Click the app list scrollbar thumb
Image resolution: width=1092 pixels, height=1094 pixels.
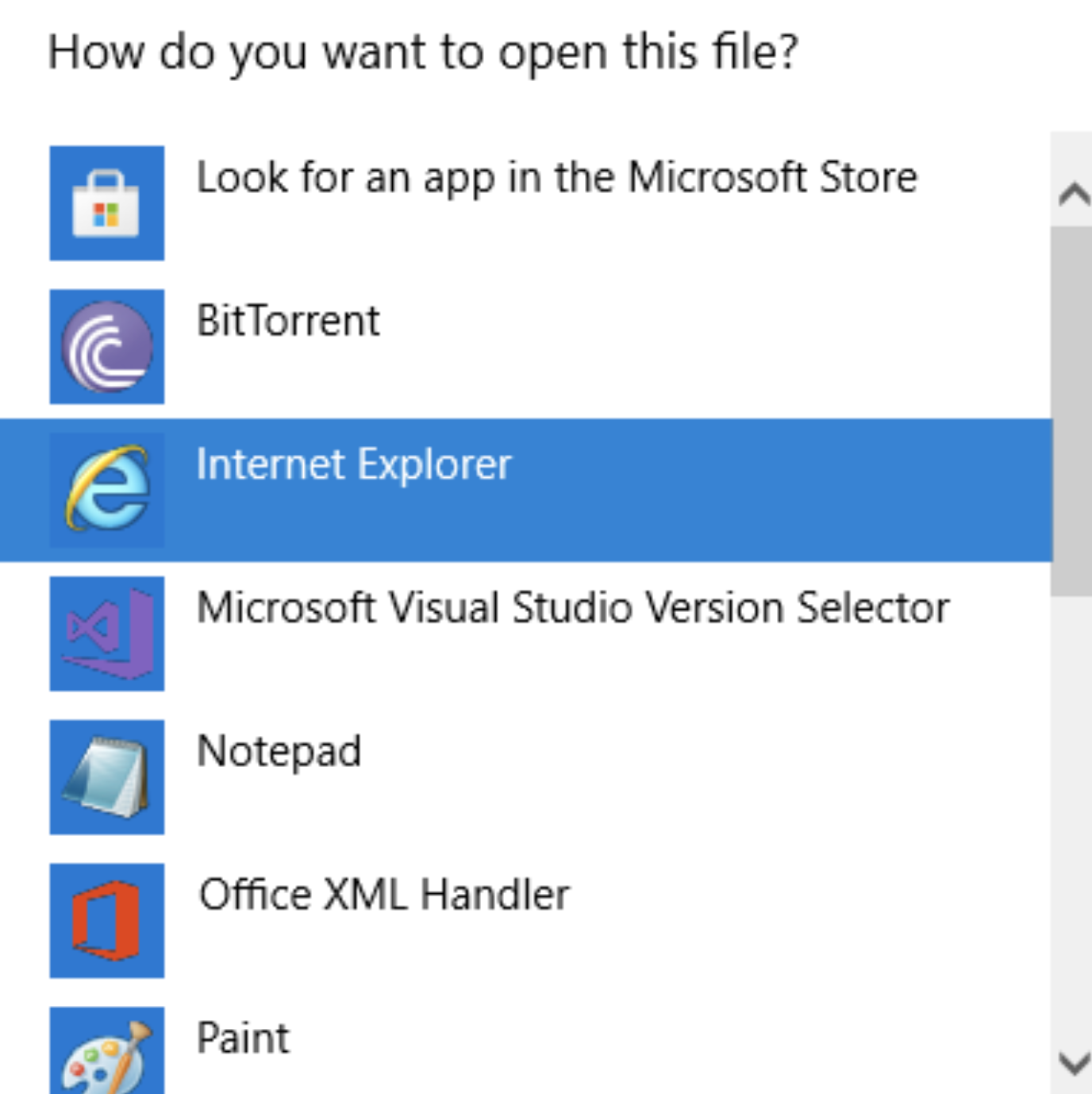point(1071,410)
